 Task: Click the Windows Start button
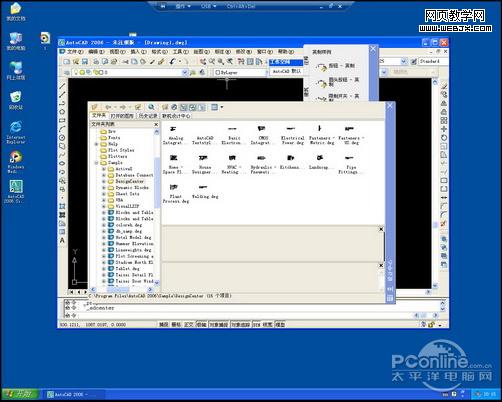click(21, 394)
